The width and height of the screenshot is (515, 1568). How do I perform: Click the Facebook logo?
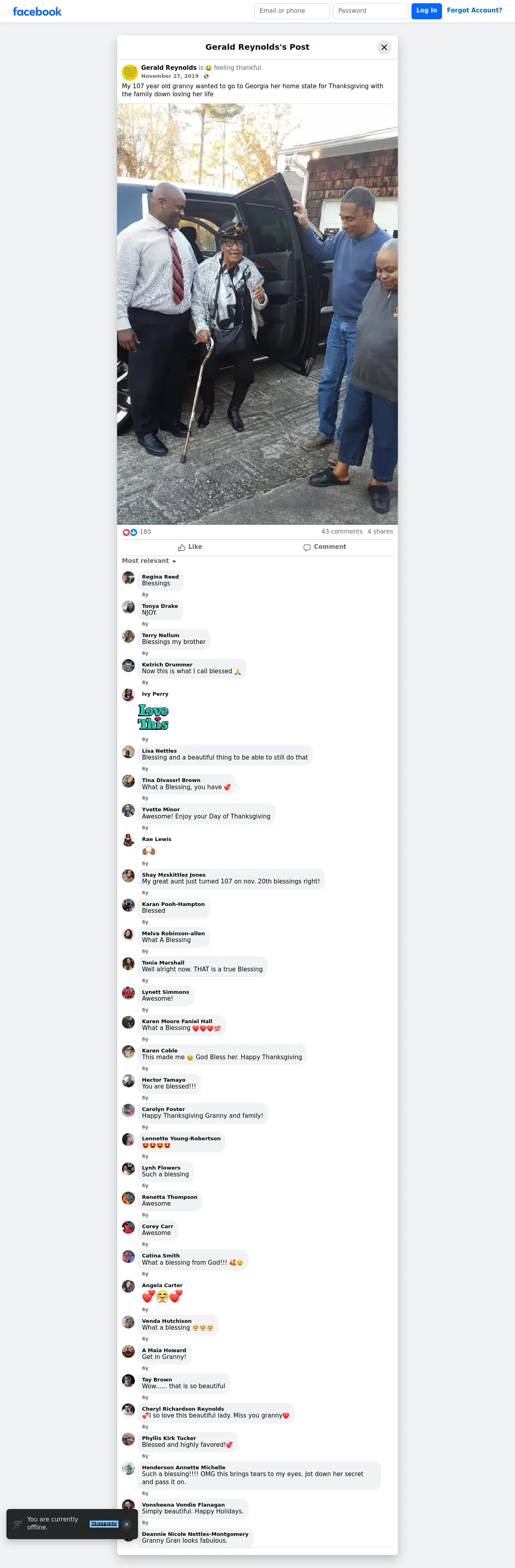point(37,12)
